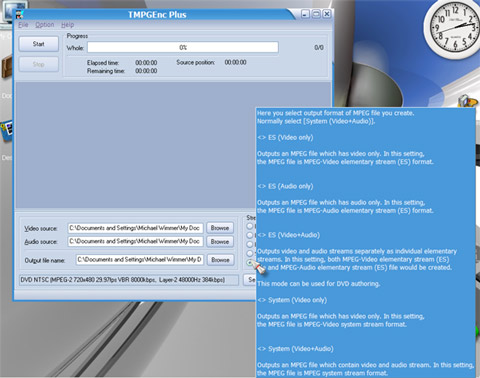Close the TMPGEnc Plus window
Screen dimensions: 480x378
coord(327,14)
